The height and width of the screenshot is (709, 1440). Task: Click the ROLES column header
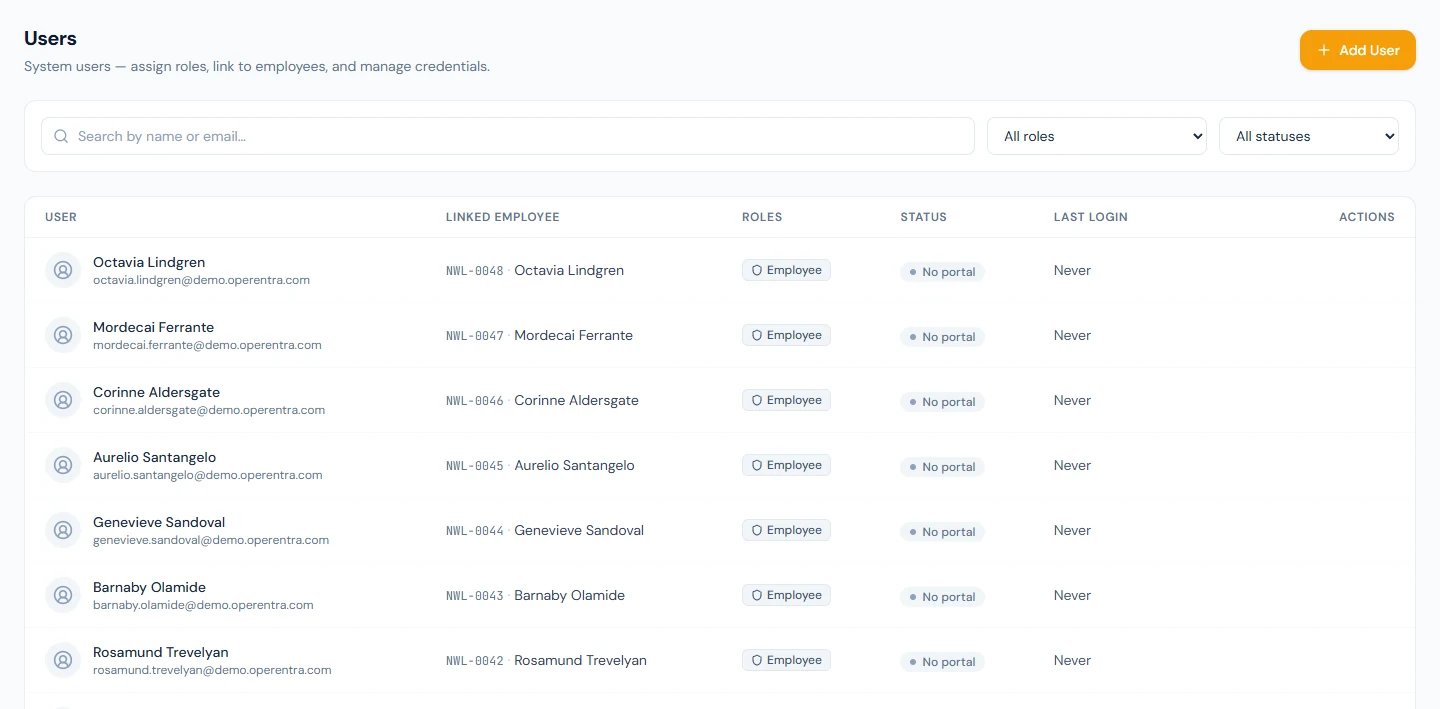click(x=762, y=217)
